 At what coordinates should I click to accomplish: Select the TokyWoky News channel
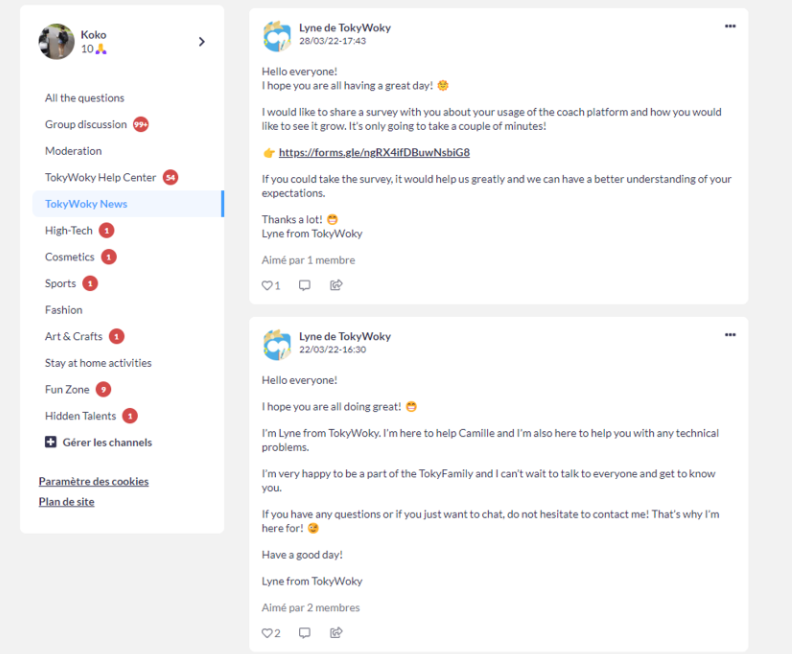[x=86, y=204]
